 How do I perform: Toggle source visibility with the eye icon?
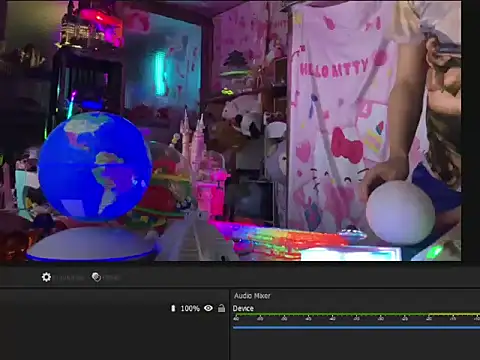tap(208, 308)
